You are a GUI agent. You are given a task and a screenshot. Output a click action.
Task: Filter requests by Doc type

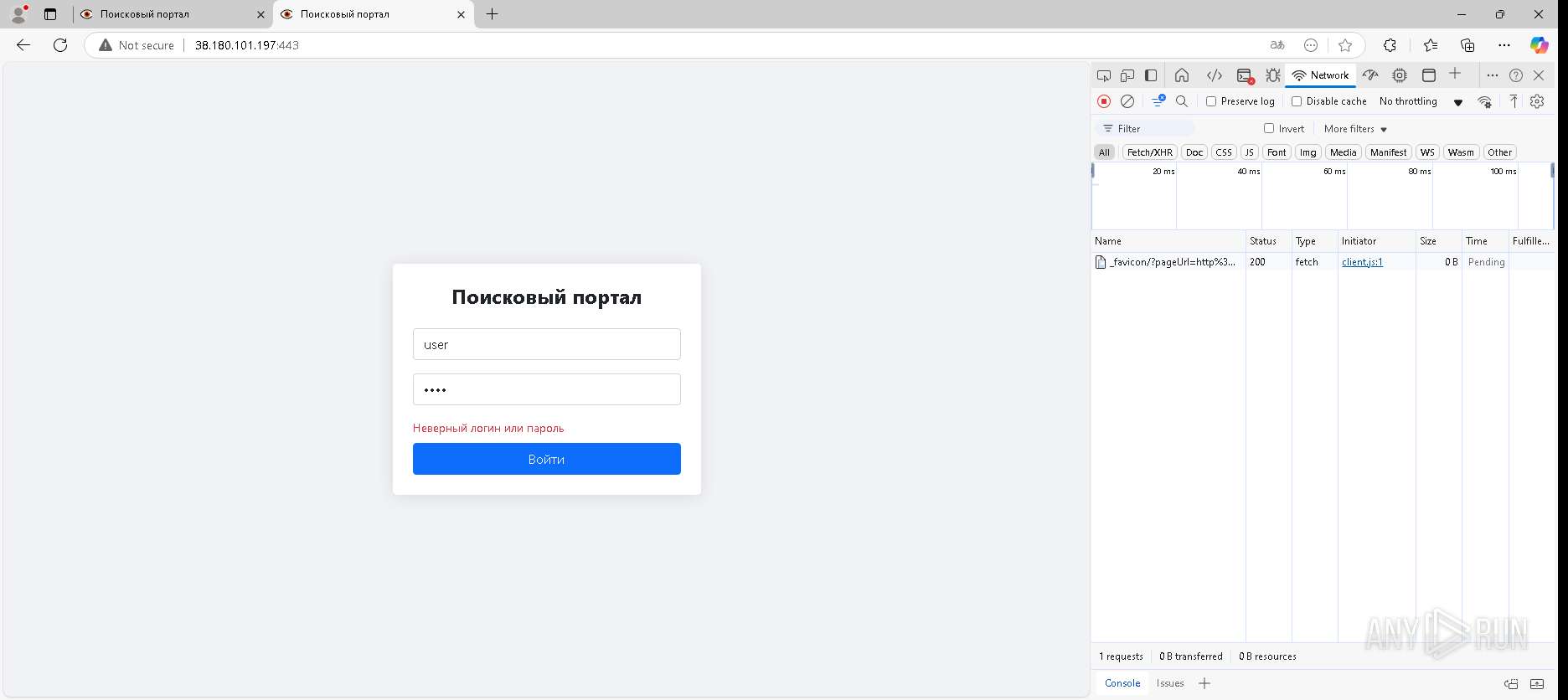coord(1194,152)
